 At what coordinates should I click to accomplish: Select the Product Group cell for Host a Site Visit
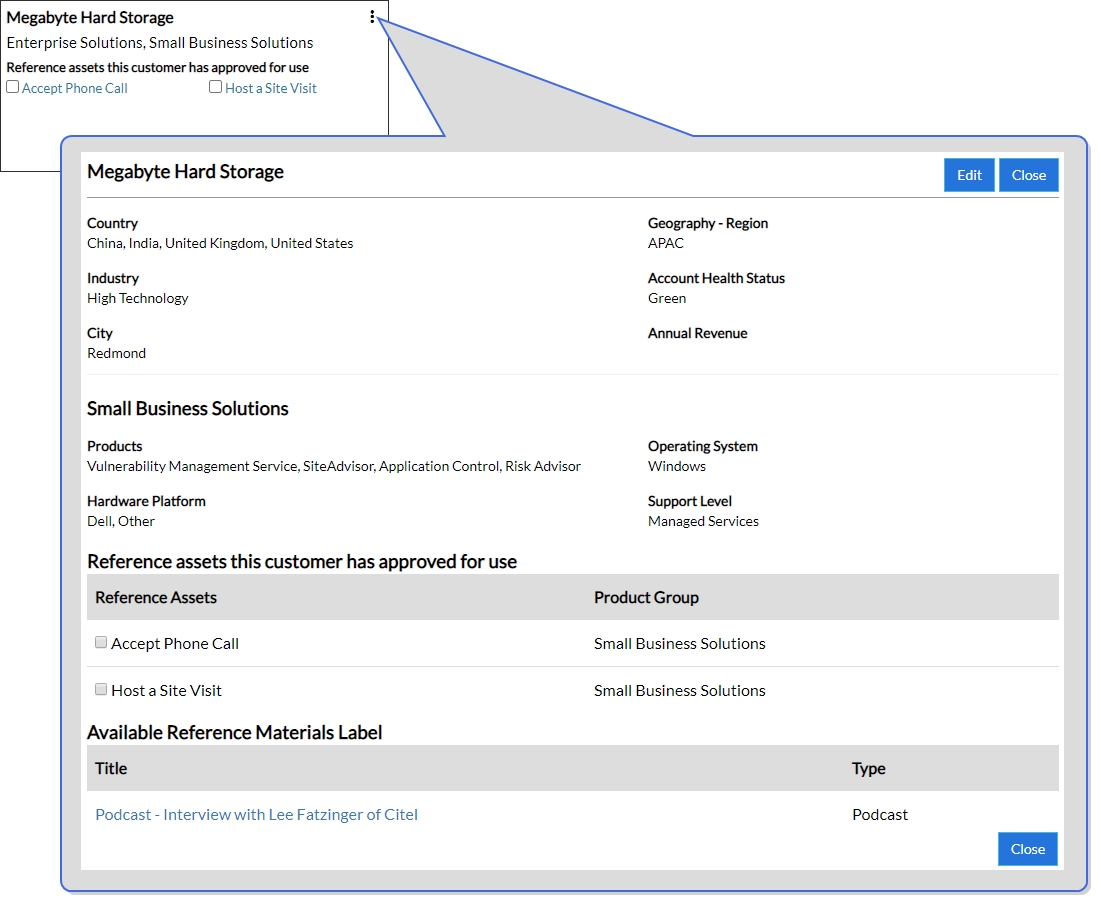[680, 691]
